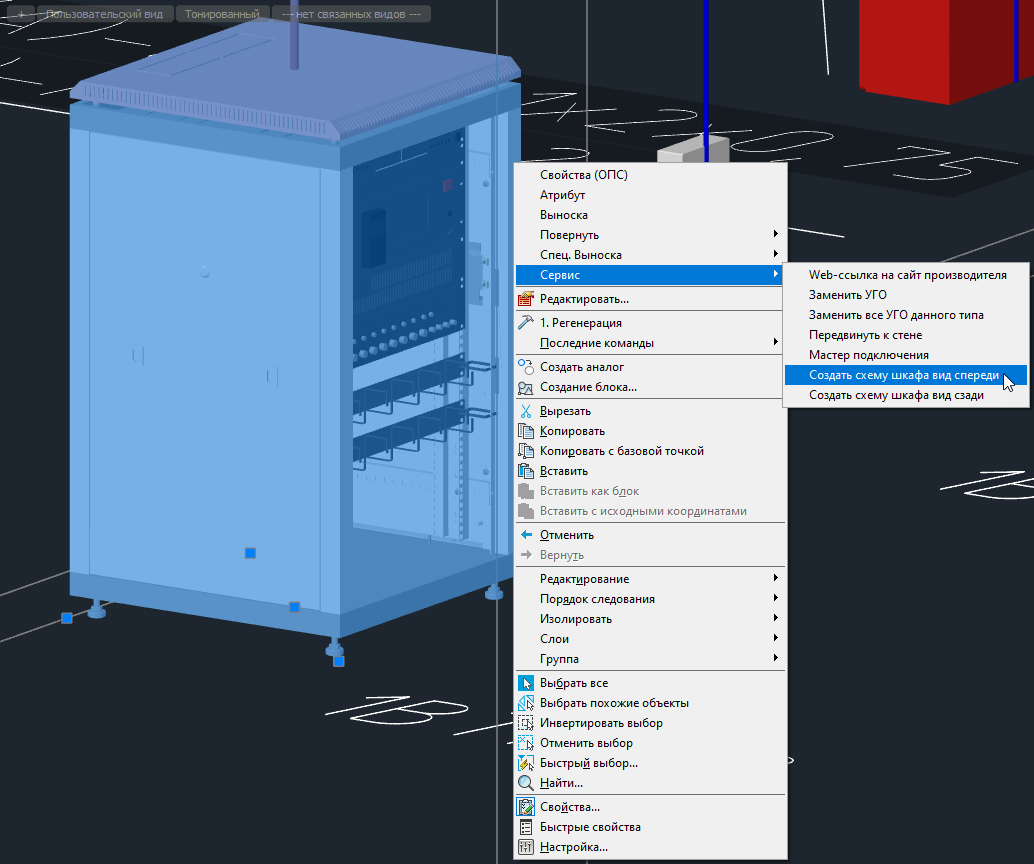Click the Создать аналог icon
The height and width of the screenshot is (864, 1034).
[527, 367]
